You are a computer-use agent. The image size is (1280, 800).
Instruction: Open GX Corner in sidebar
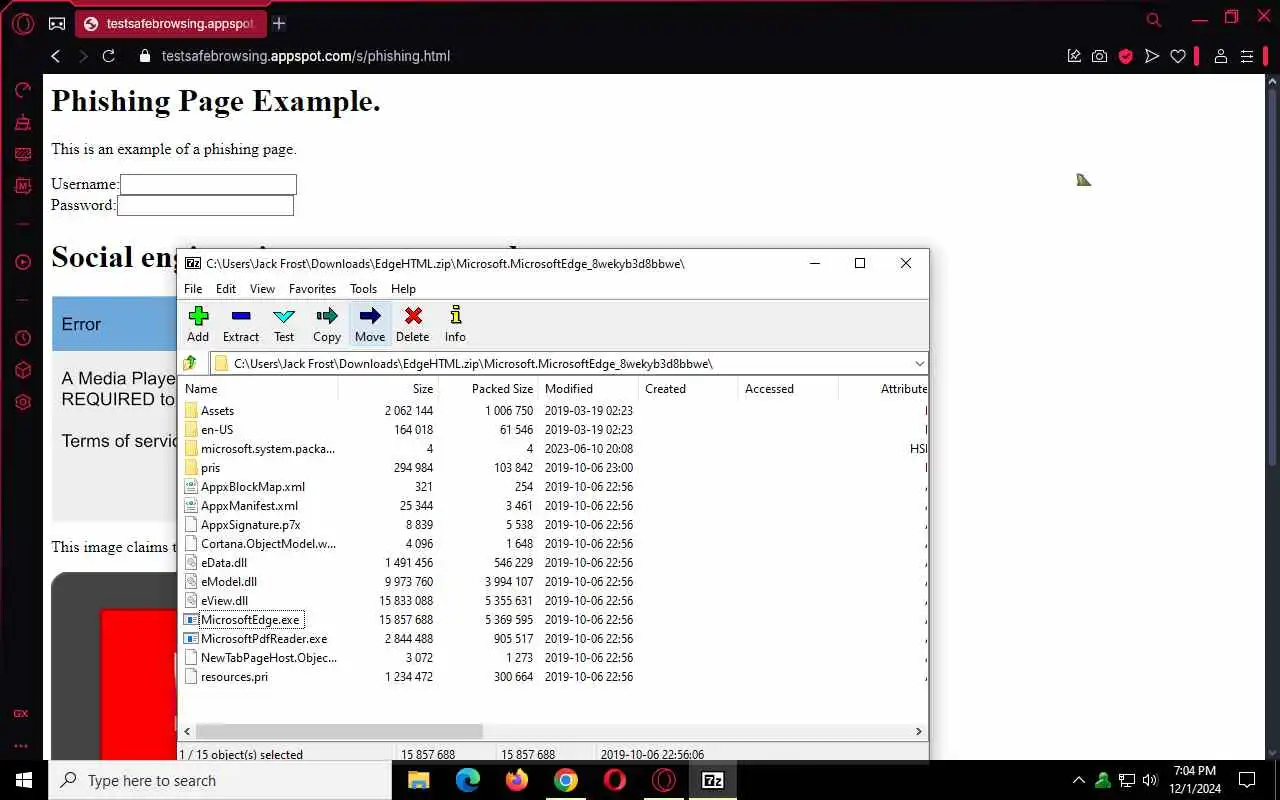click(x=21, y=714)
